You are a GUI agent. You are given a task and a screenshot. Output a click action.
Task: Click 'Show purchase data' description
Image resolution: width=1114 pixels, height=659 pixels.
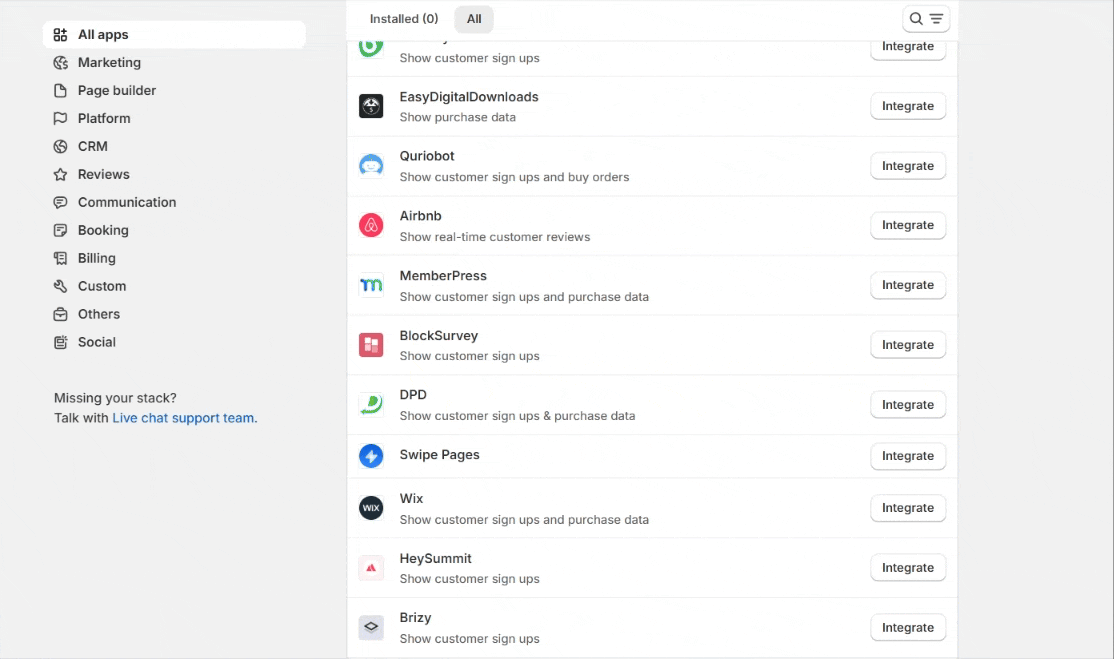coord(458,117)
